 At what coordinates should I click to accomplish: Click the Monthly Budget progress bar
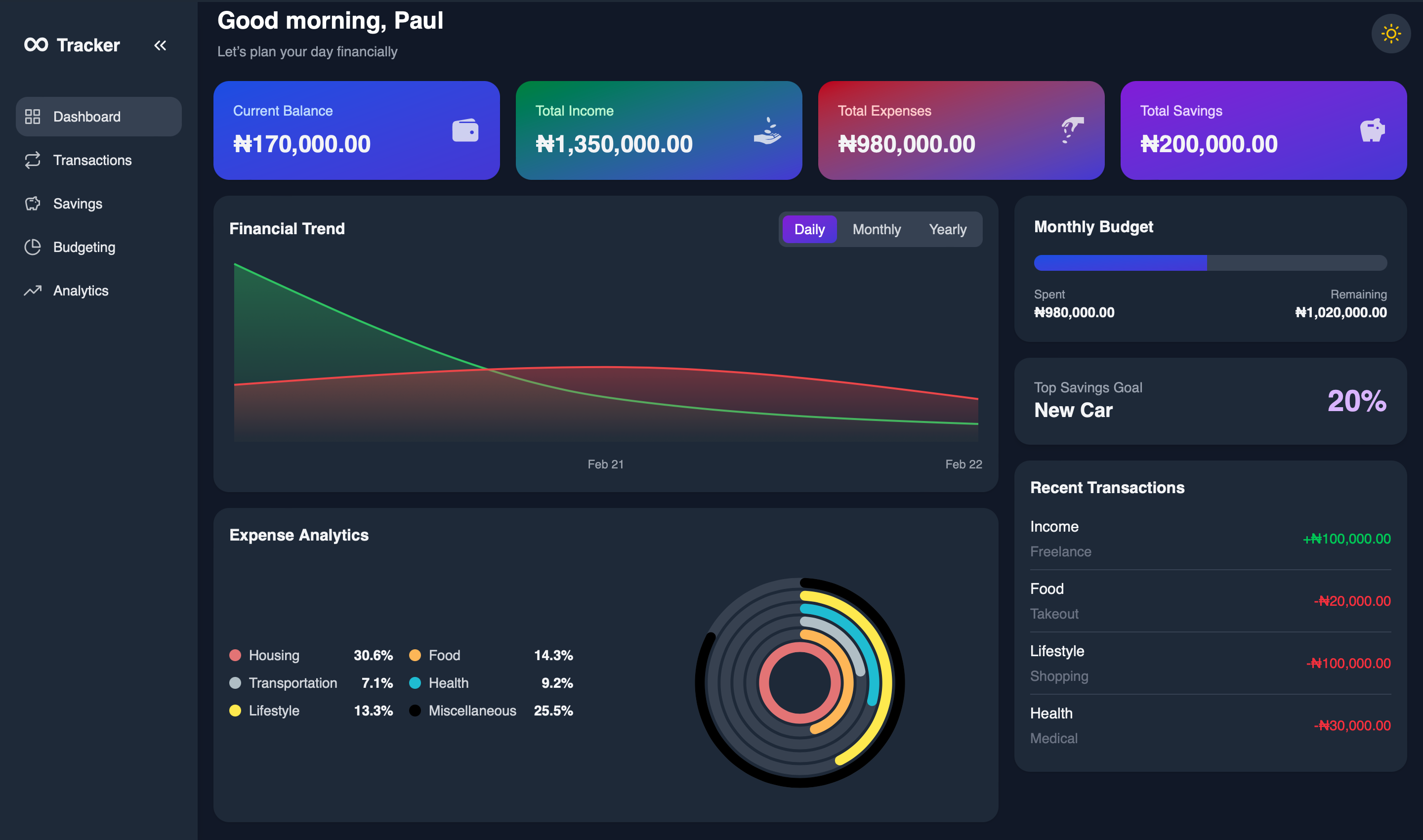[x=1210, y=263]
